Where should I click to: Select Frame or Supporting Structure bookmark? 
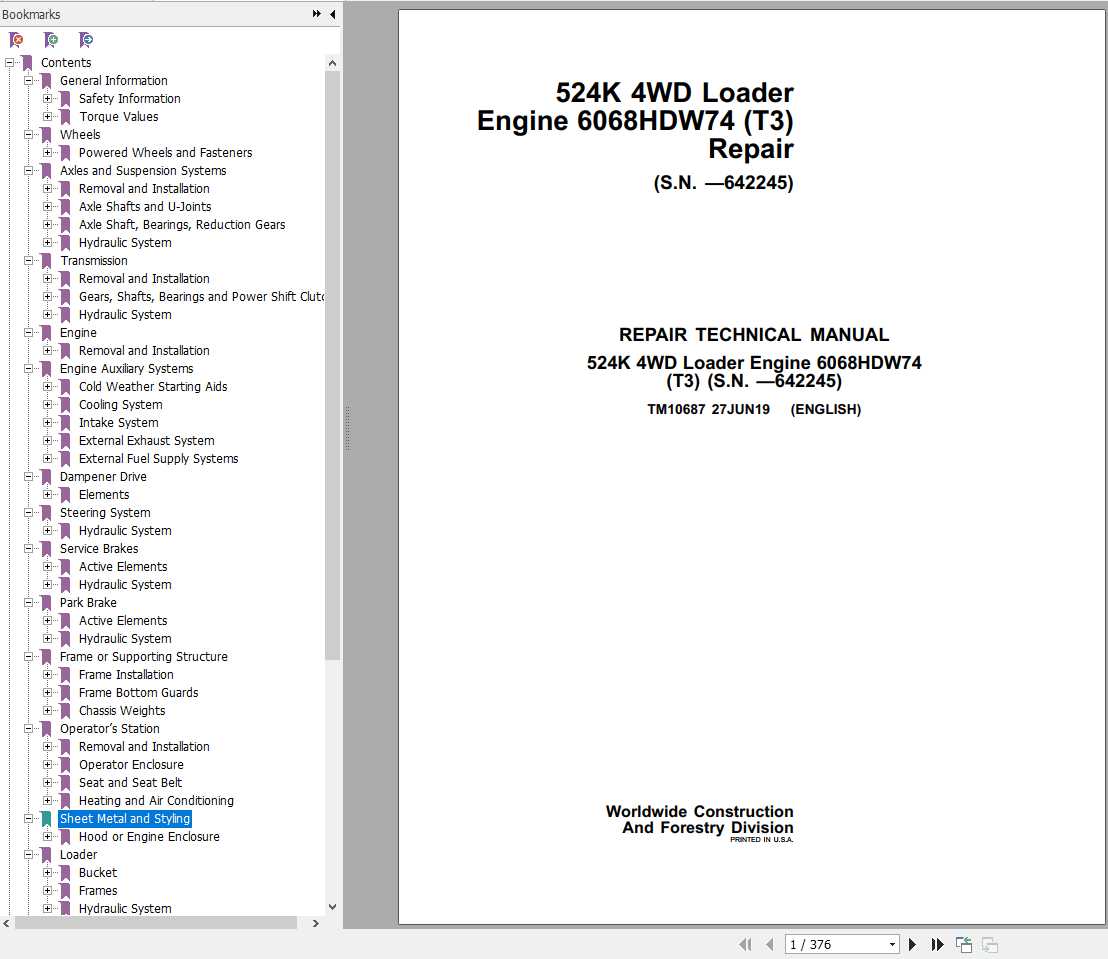[143, 657]
